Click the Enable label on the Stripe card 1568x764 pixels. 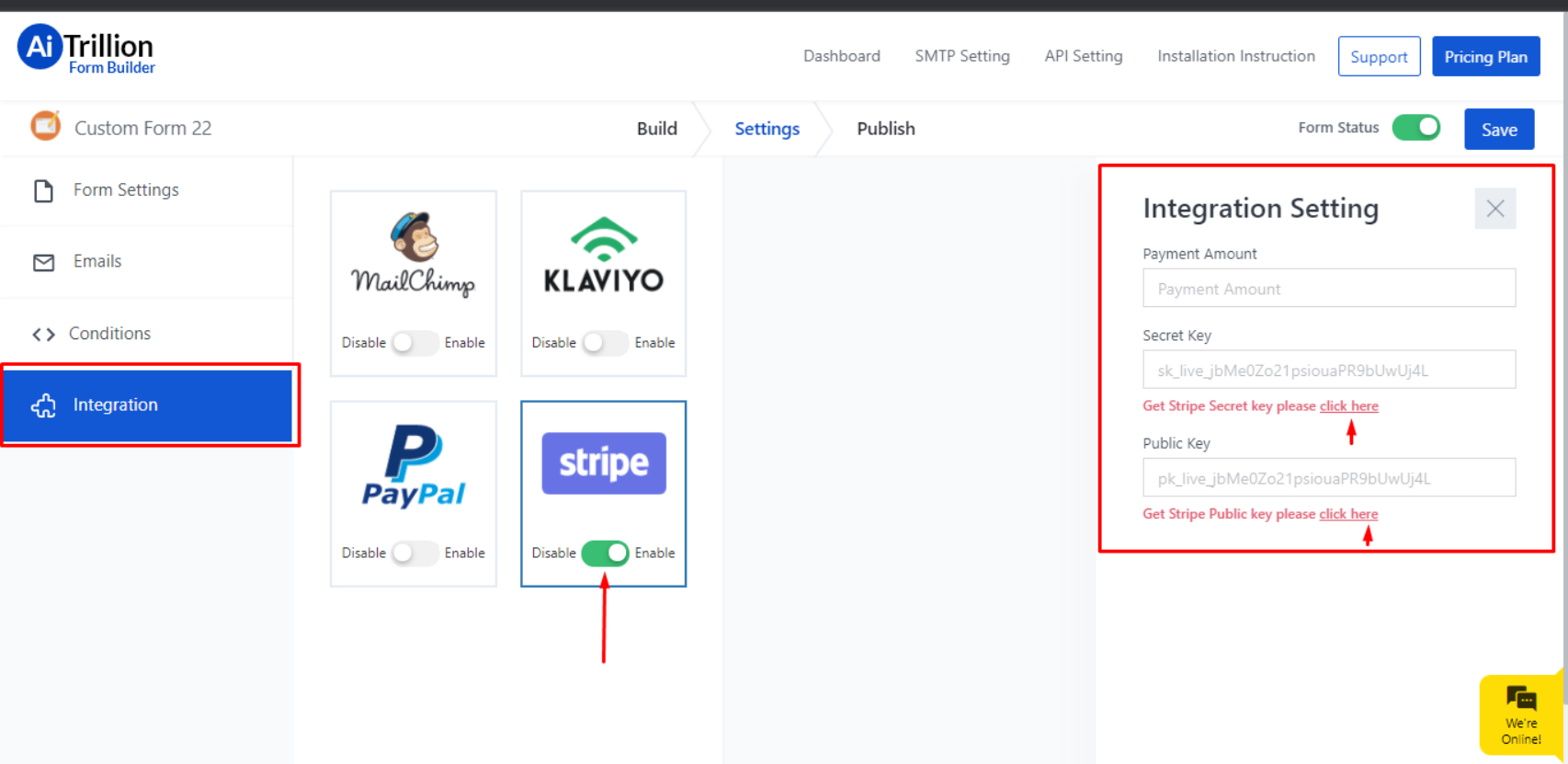[654, 553]
